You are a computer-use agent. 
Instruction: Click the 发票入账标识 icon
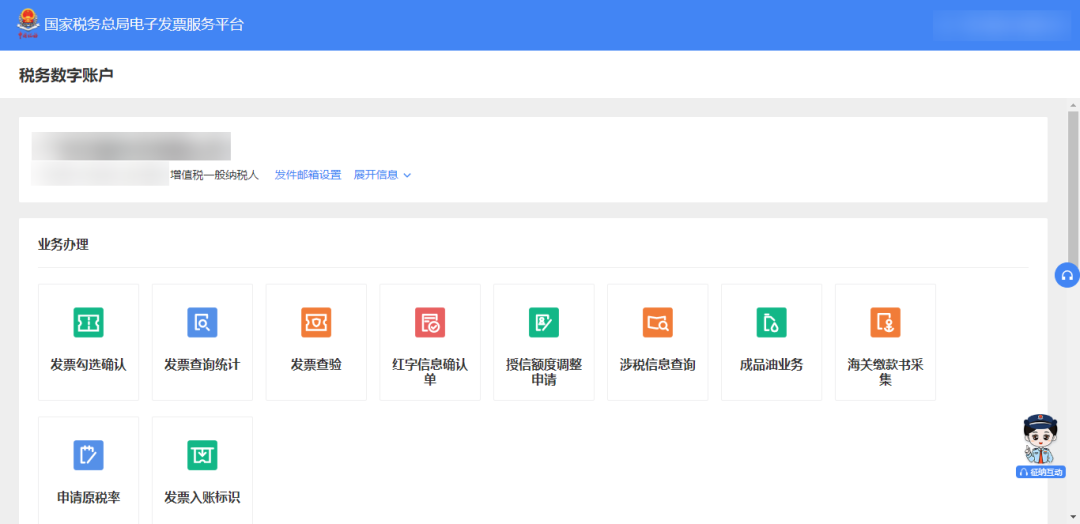click(202, 455)
